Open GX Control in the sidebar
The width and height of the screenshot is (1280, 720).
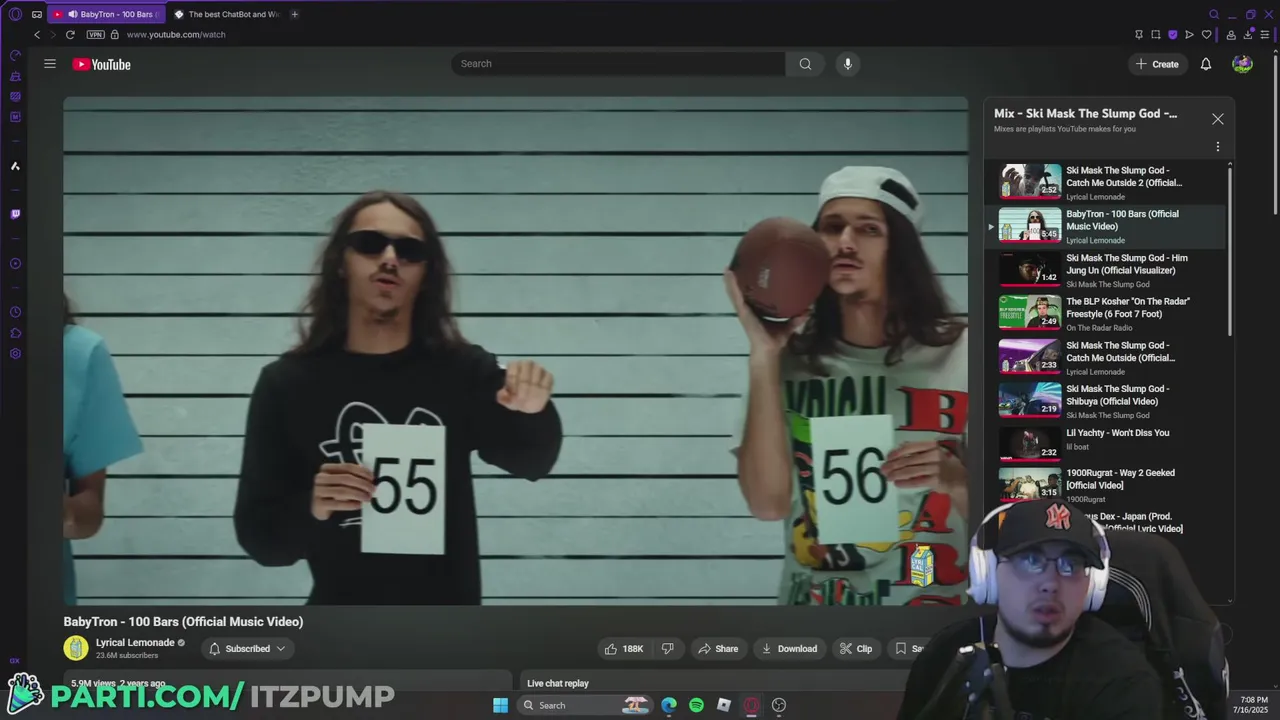pos(15,55)
